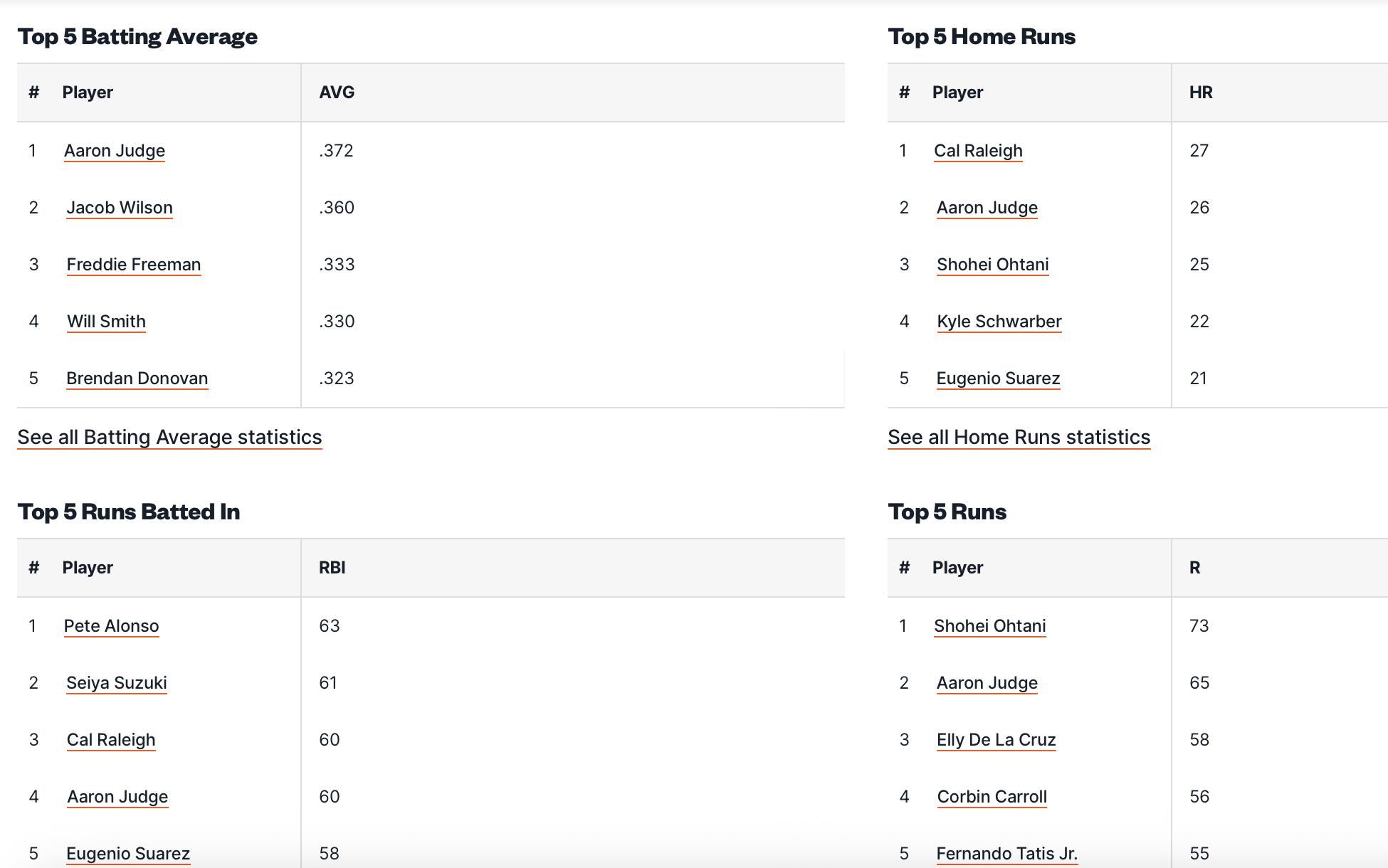The image size is (1388, 868).
Task: Select Elly De La Cruz link
Action: [x=996, y=740]
